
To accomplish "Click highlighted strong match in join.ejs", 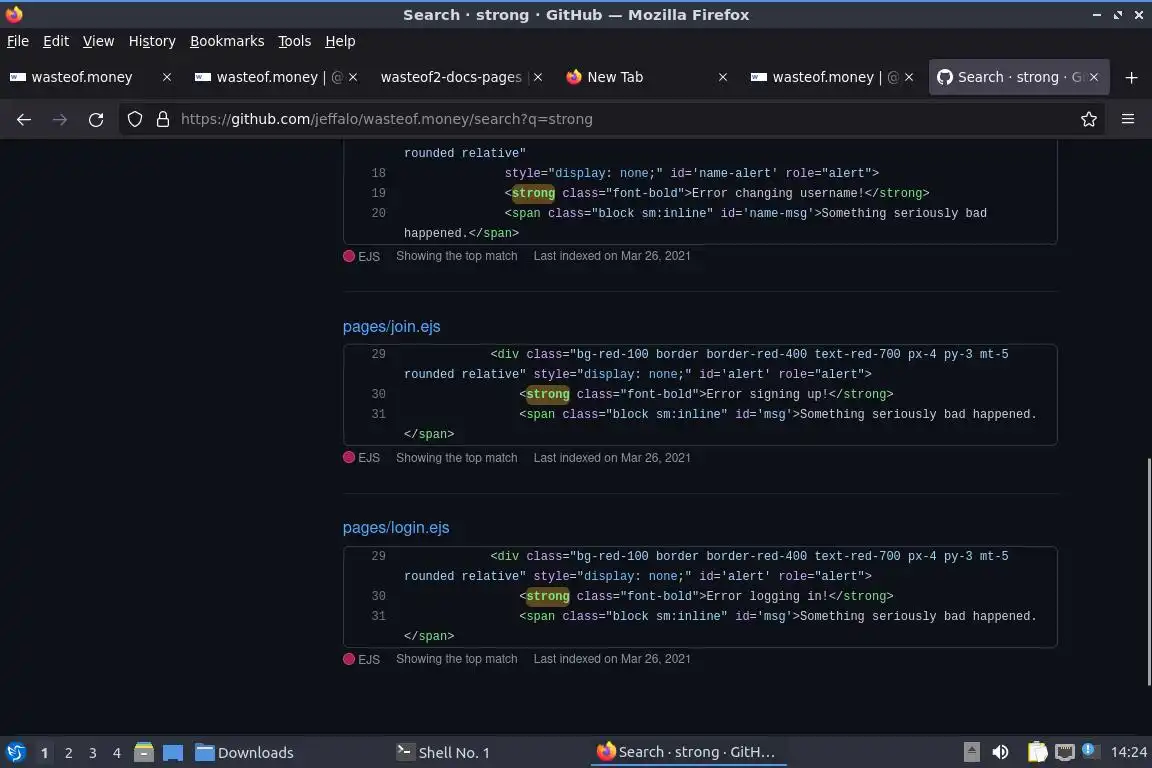I will click(x=547, y=394).
